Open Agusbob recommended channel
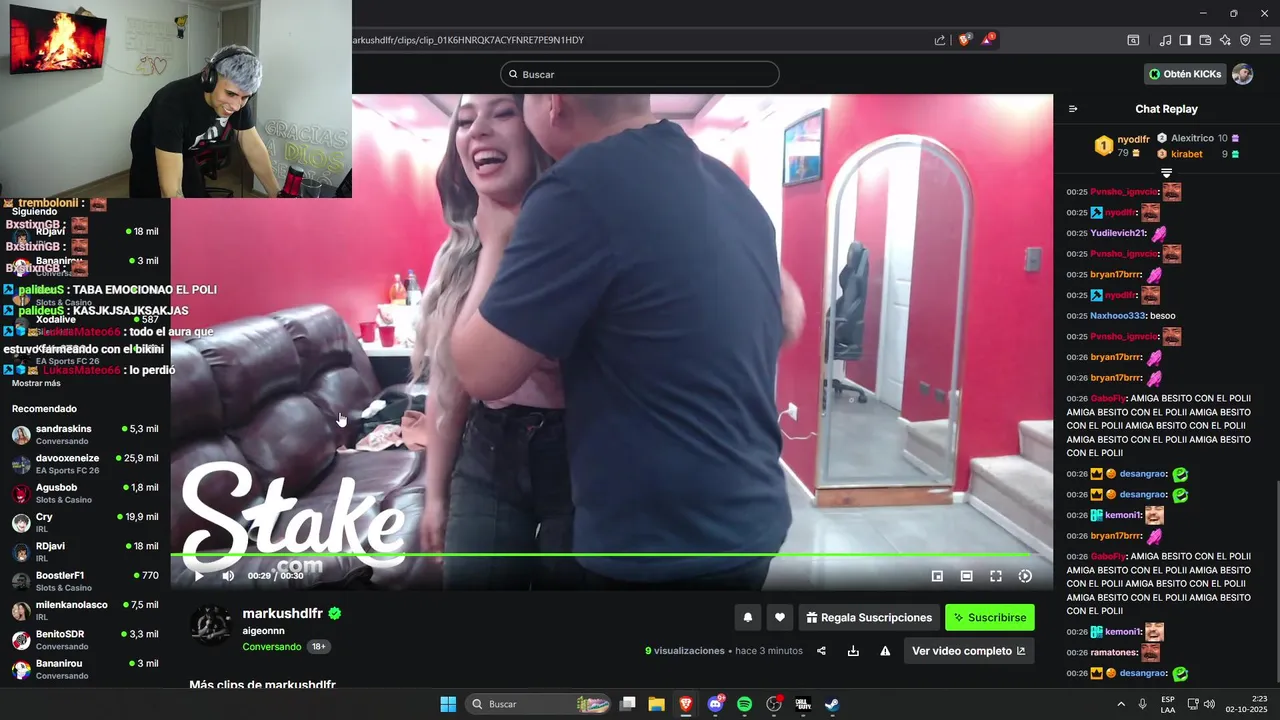This screenshot has width=1280, height=720. tap(85, 493)
